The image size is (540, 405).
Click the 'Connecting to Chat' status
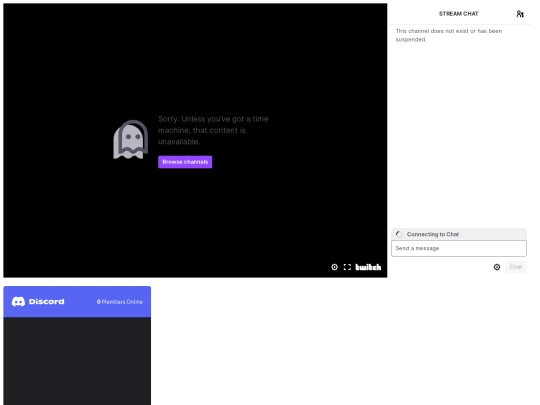point(459,234)
